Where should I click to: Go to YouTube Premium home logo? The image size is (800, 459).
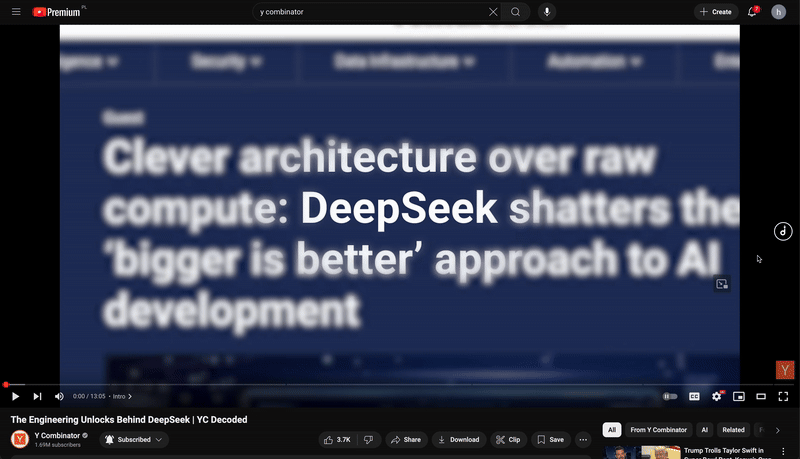(x=57, y=12)
